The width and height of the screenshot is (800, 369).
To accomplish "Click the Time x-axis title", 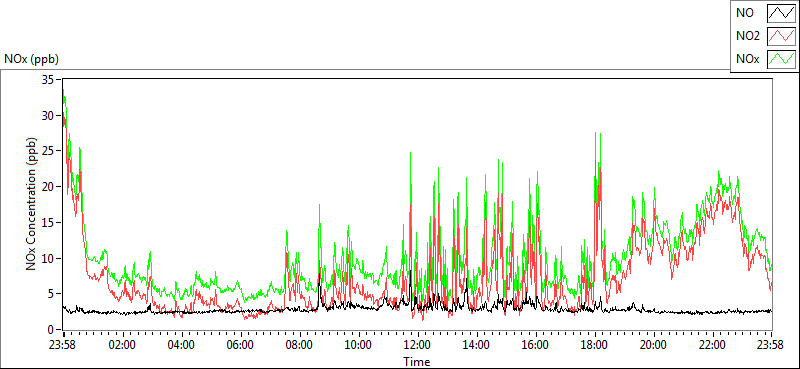I will (x=417, y=362).
